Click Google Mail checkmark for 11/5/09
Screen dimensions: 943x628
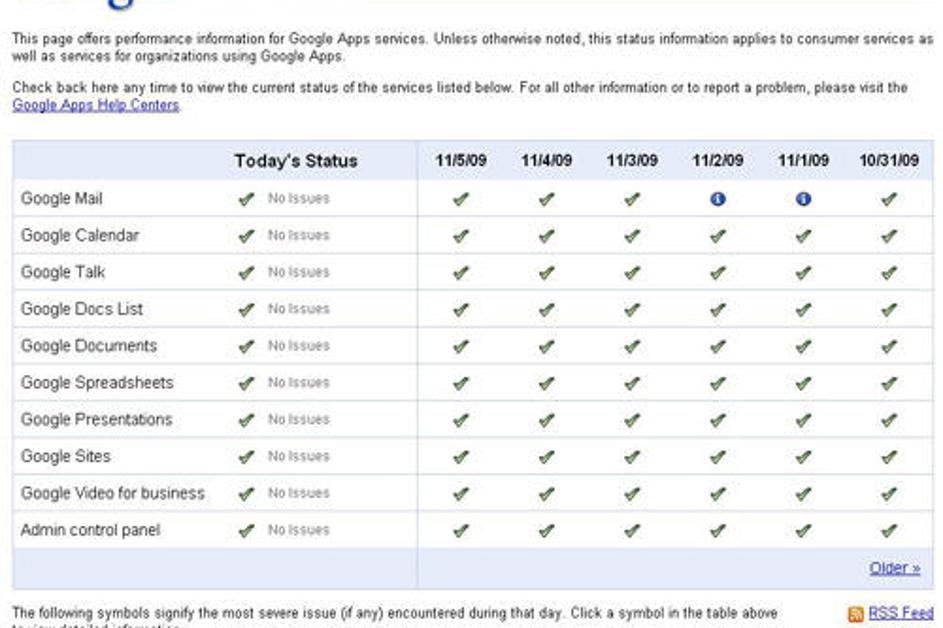pos(460,199)
